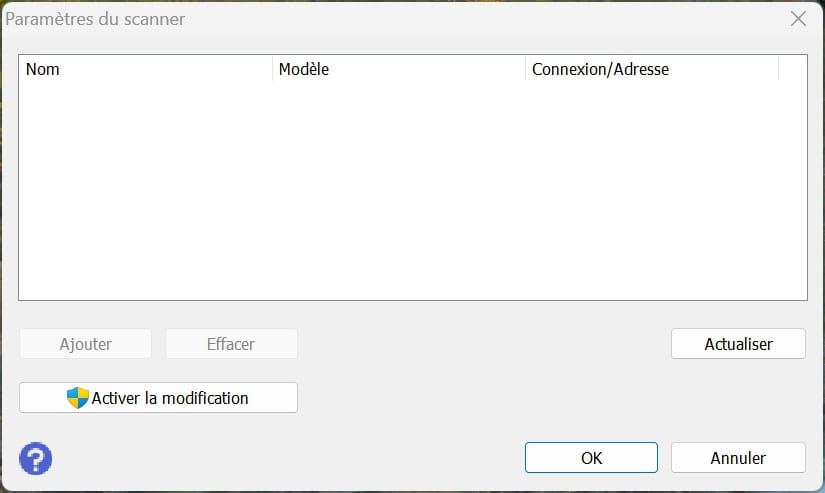Click the divider right of the Connexion/Adresse header
825x493 pixels.
pos(779,69)
